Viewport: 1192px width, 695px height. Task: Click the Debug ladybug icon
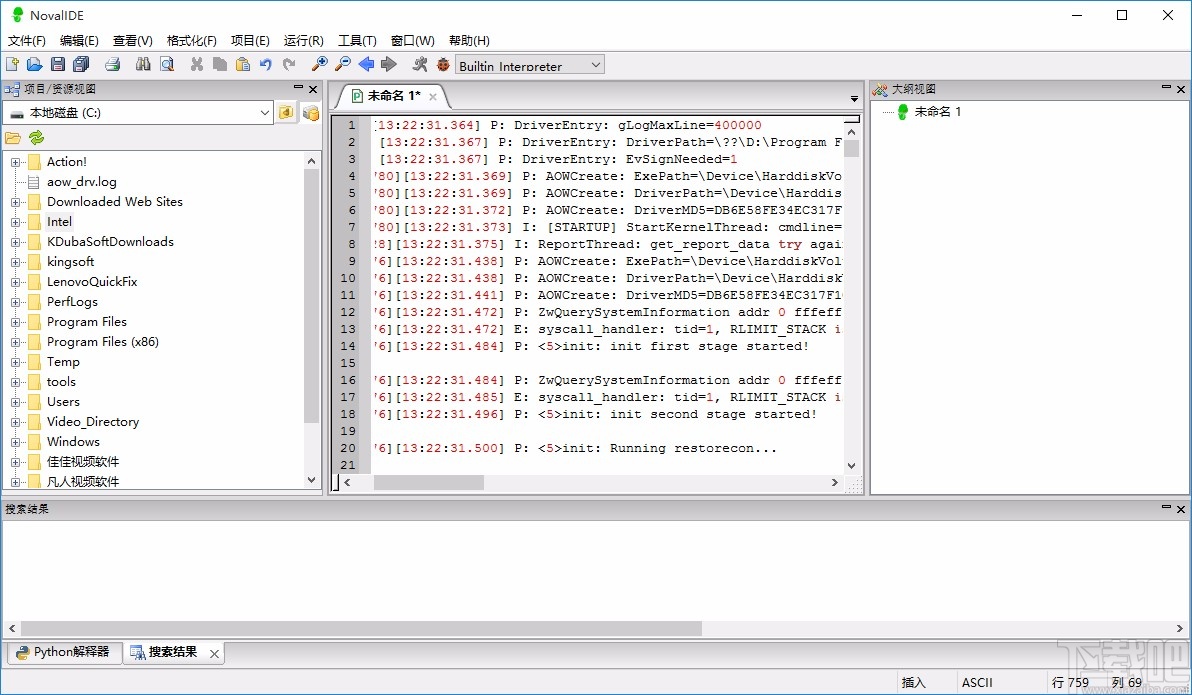click(443, 65)
